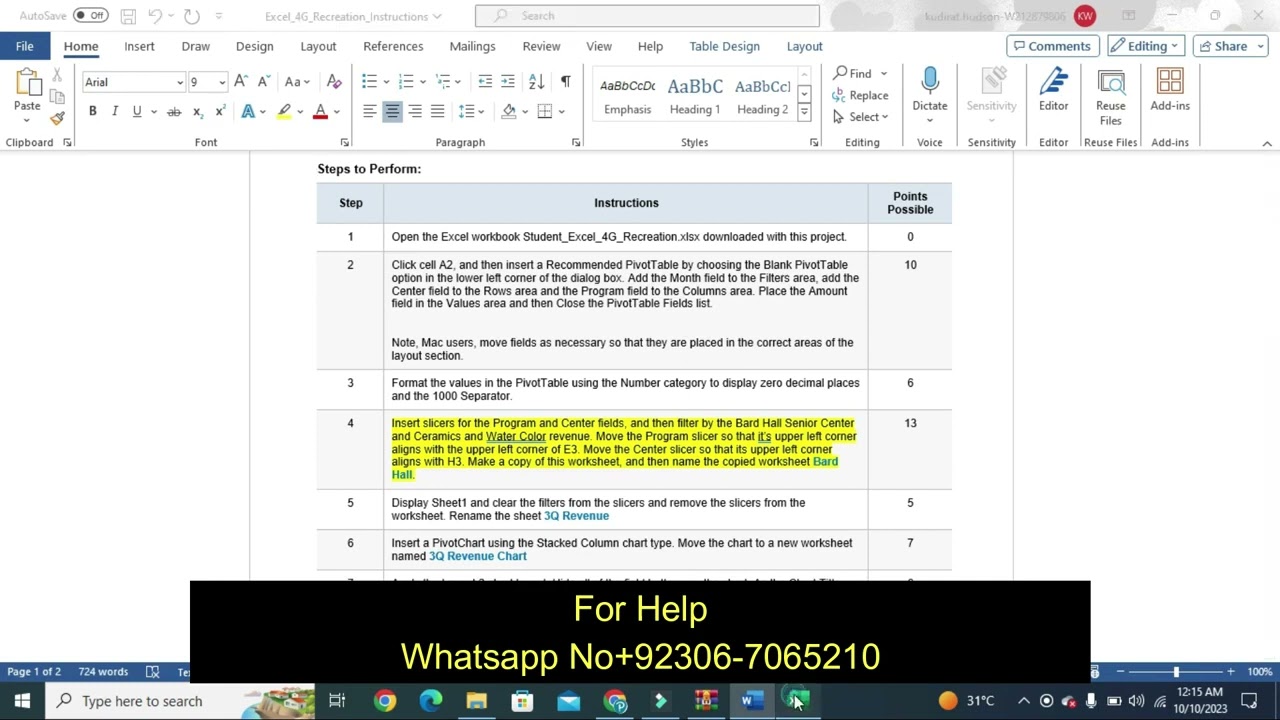Apply the Emphasis style
Viewport: 1280px width, 720px height.
(628, 97)
